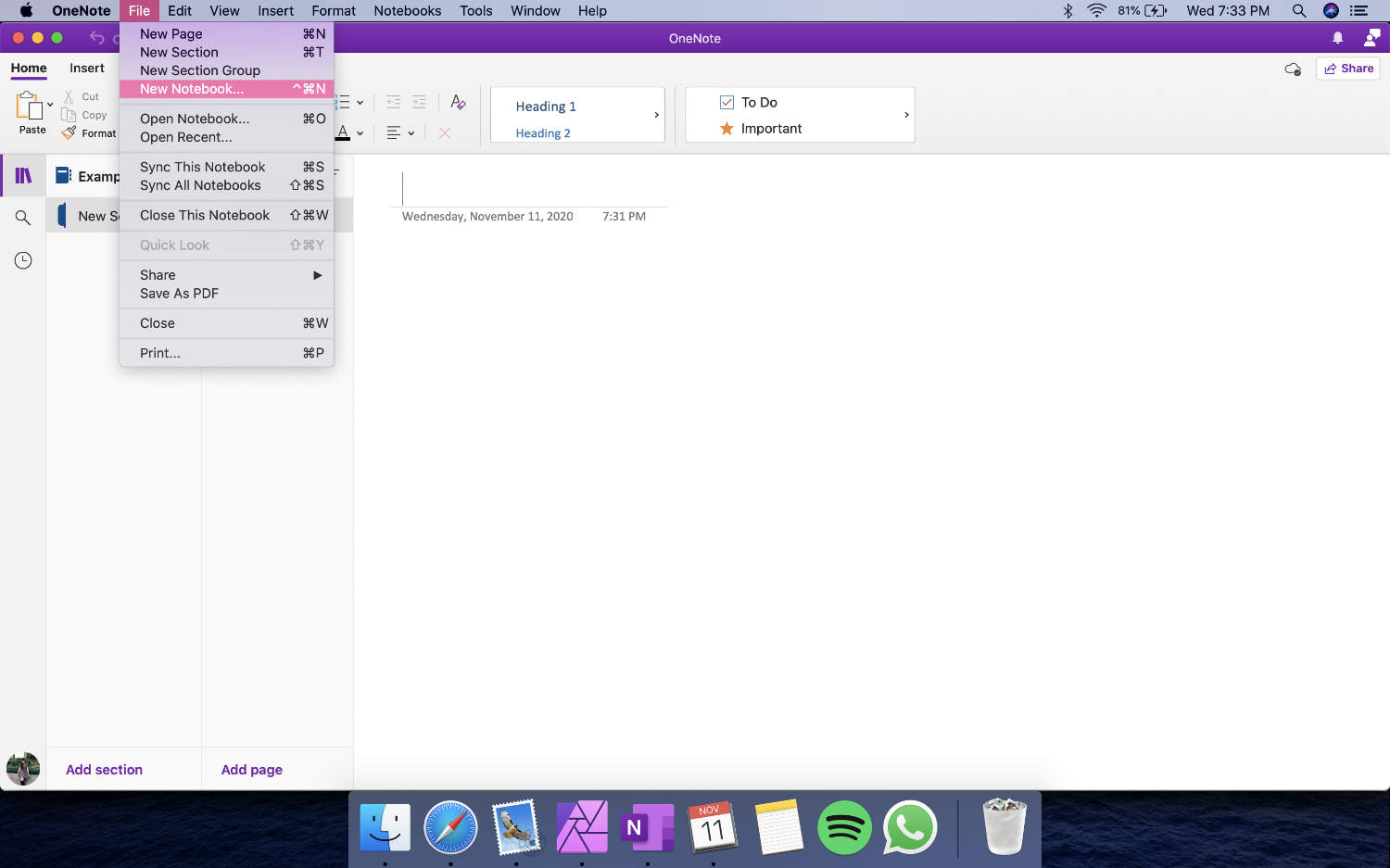Open Spotify from the Dock
Viewport: 1390px width, 868px height.
(x=844, y=827)
